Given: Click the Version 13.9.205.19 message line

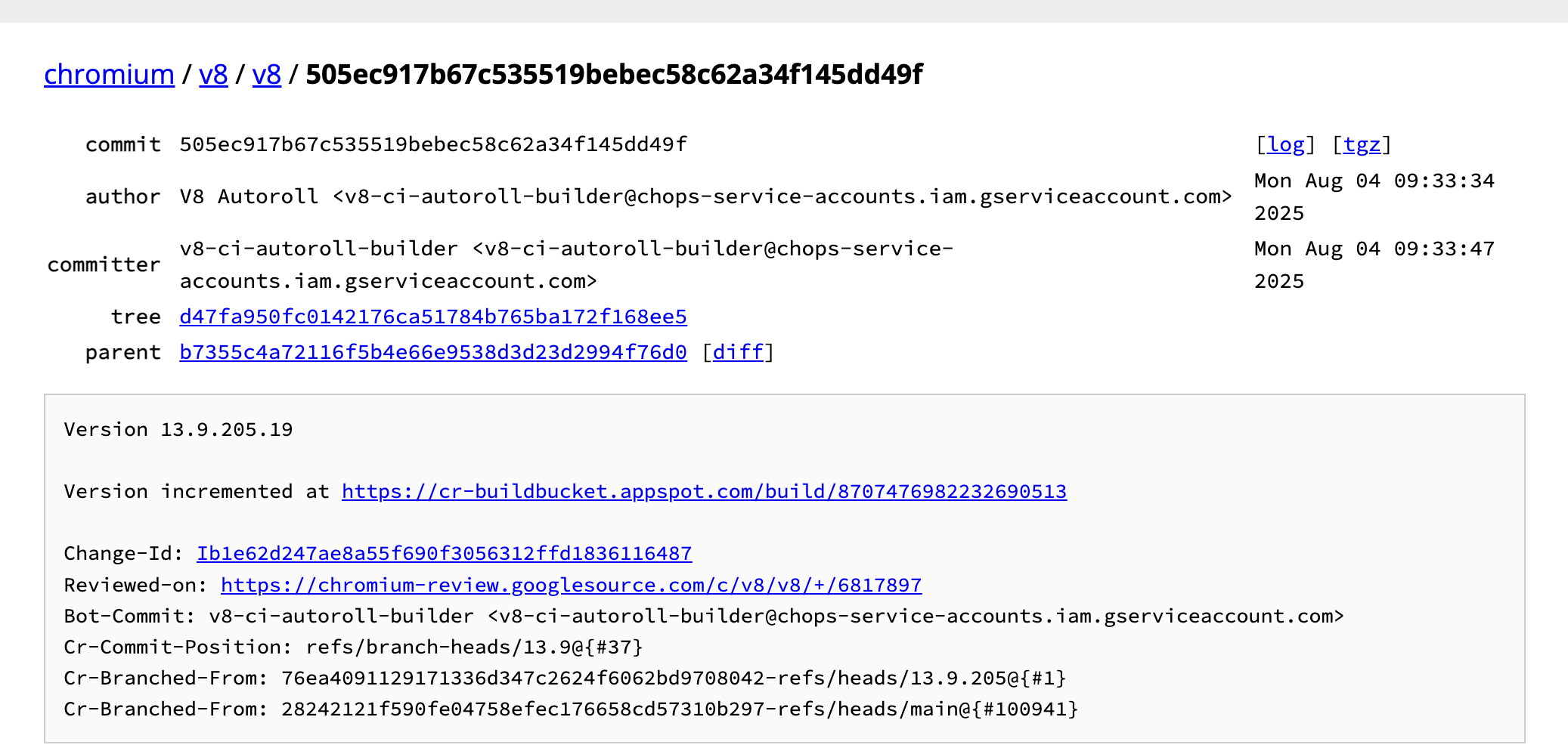Looking at the screenshot, I should pyautogui.click(x=178, y=430).
